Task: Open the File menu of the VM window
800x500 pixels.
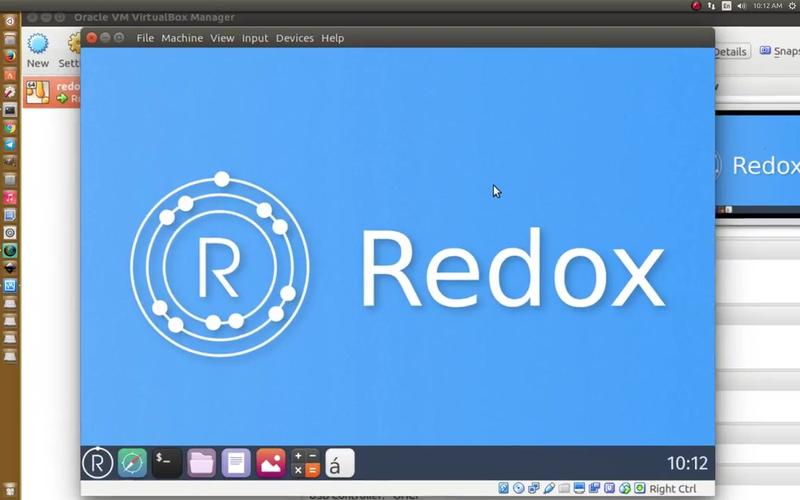Action: point(145,38)
